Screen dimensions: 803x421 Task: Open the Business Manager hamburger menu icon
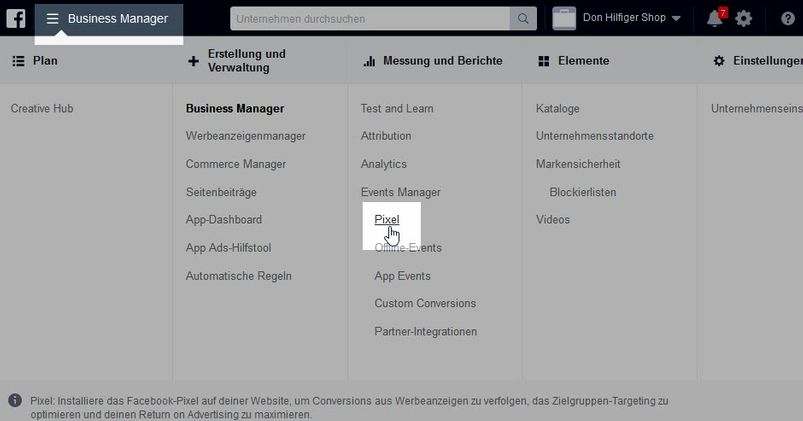tap(52, 19)
